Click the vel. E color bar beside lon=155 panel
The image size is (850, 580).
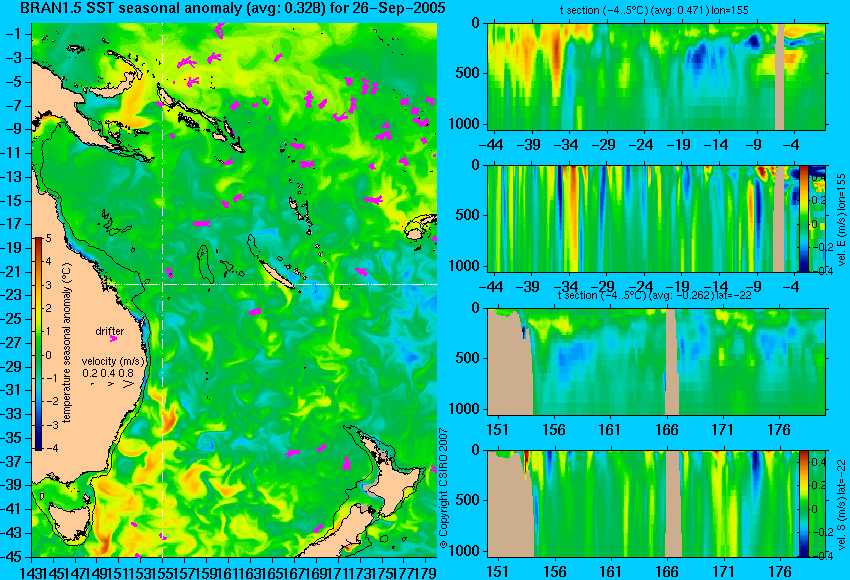(803, 218)
